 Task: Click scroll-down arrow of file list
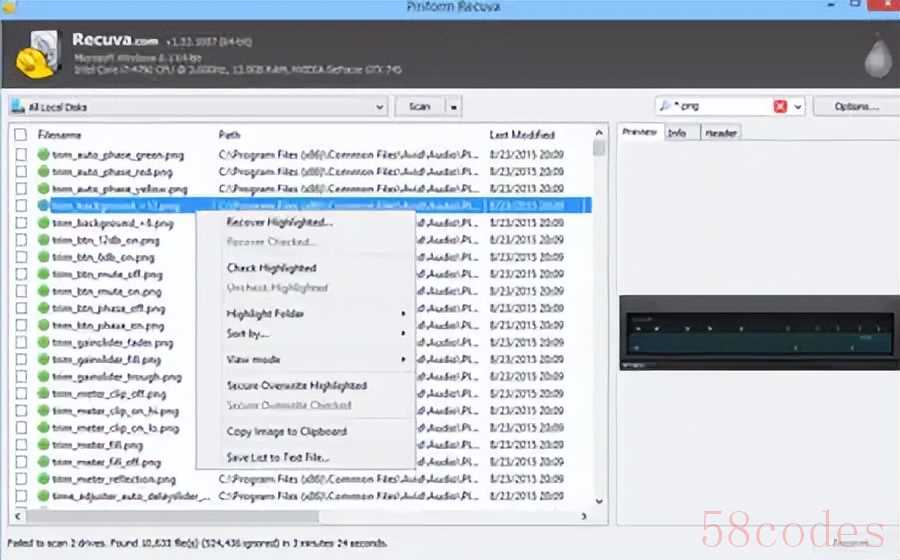(599, 501)
